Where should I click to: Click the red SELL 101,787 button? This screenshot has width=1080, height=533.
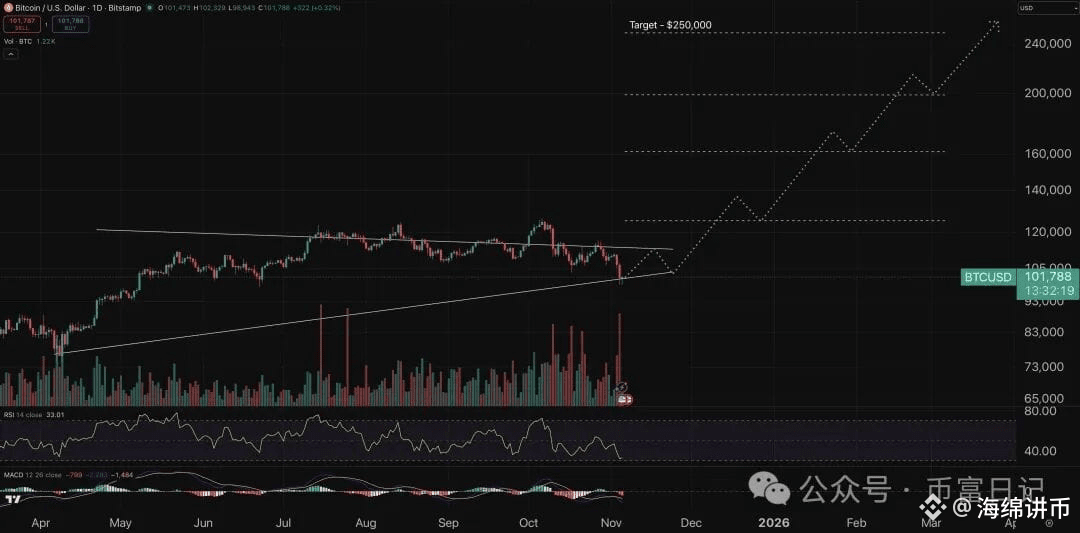click(22, 24)
